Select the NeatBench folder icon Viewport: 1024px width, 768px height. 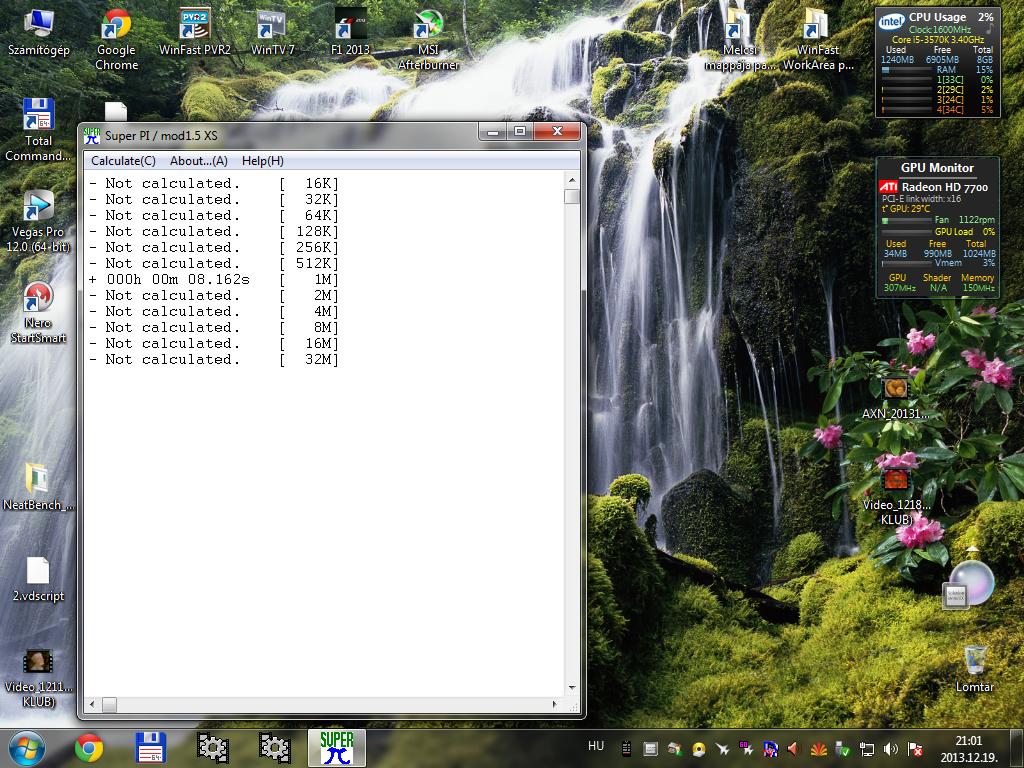38,486
